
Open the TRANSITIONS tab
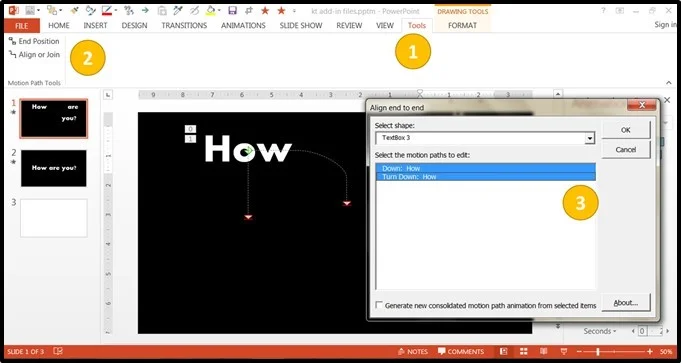(184, 26)
